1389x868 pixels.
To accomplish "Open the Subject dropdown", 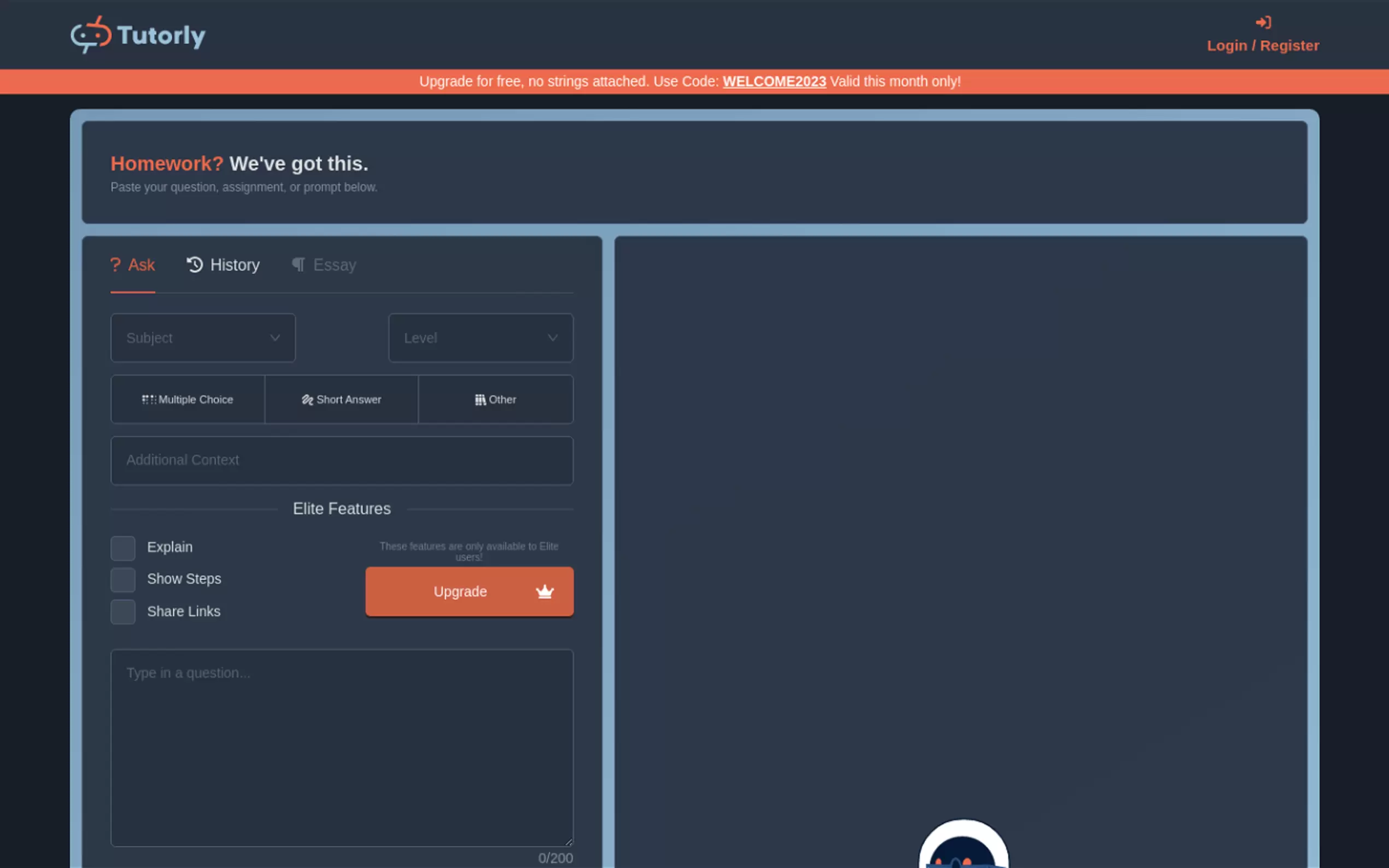I will pyautogui.click(x=203, y=338).
